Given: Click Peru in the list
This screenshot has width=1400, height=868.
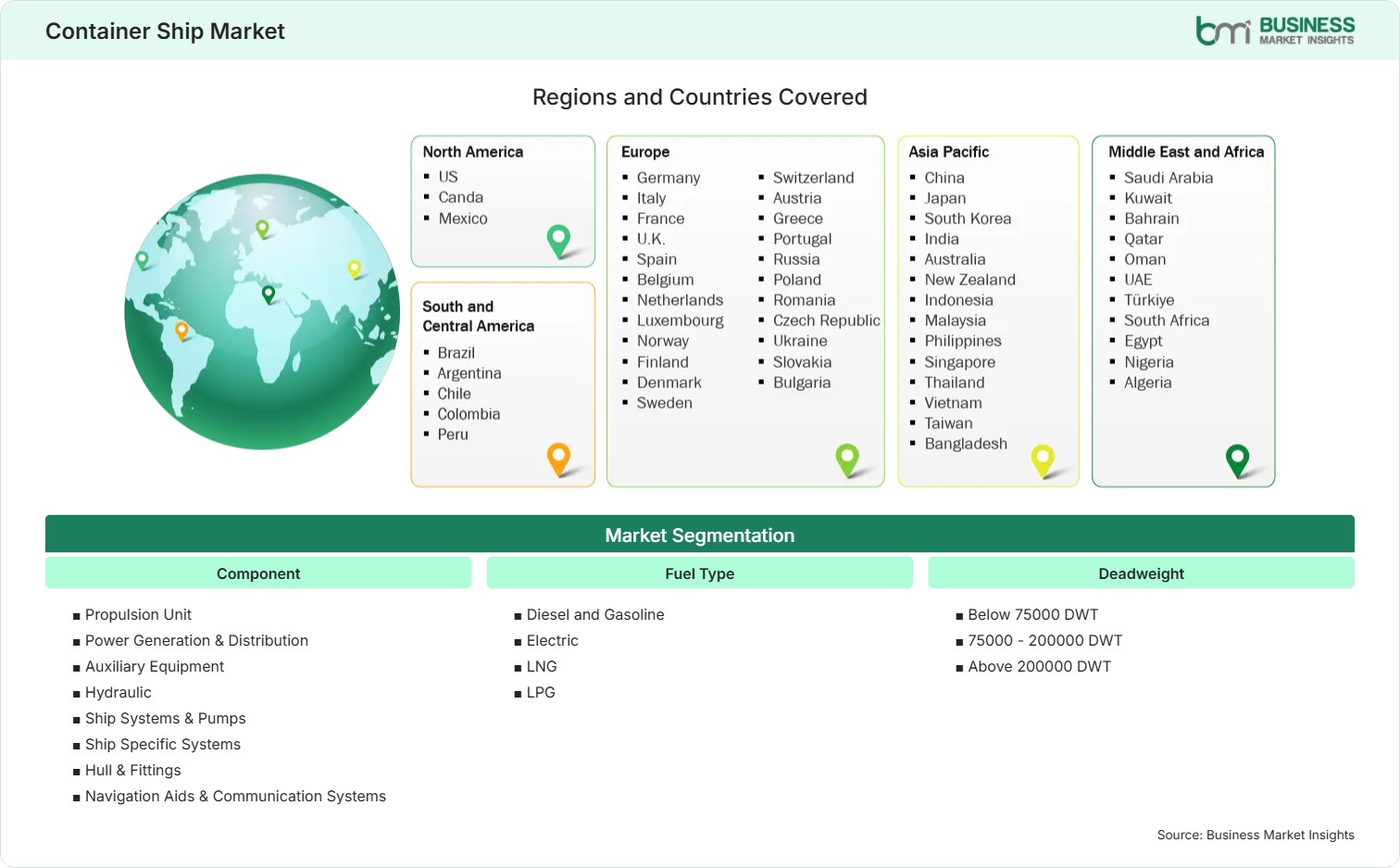Looking at the screenshot, I should [453, 434].
